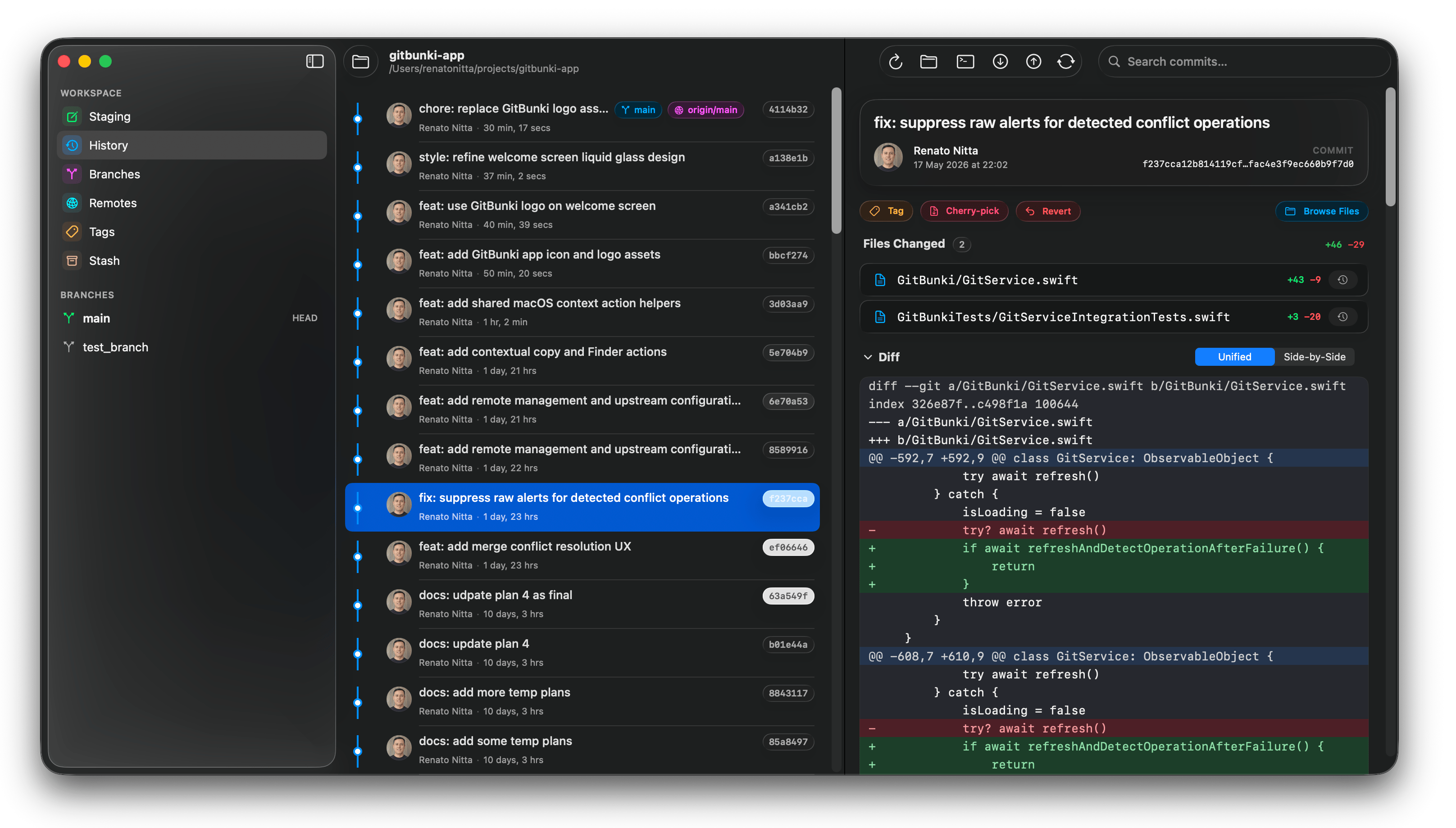Select commit 'feat: add shared macOS context action helpers'
Viewport: 1456px width, 828px height.
(x=582, y=312)
